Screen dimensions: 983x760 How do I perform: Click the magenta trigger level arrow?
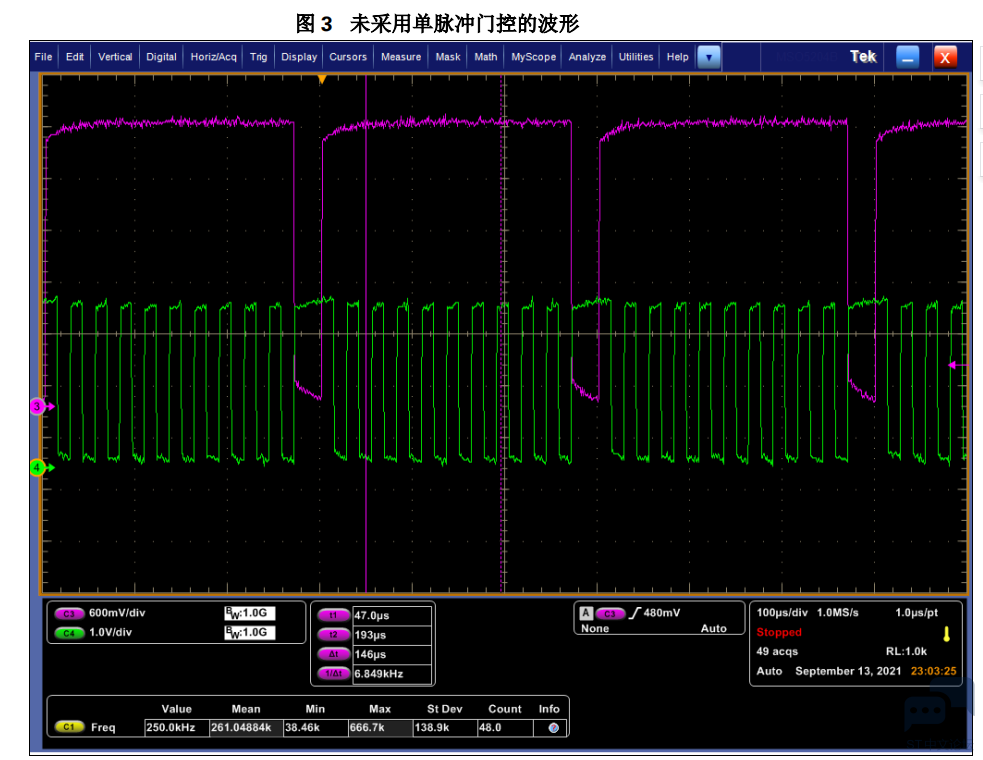pos(955,365)
